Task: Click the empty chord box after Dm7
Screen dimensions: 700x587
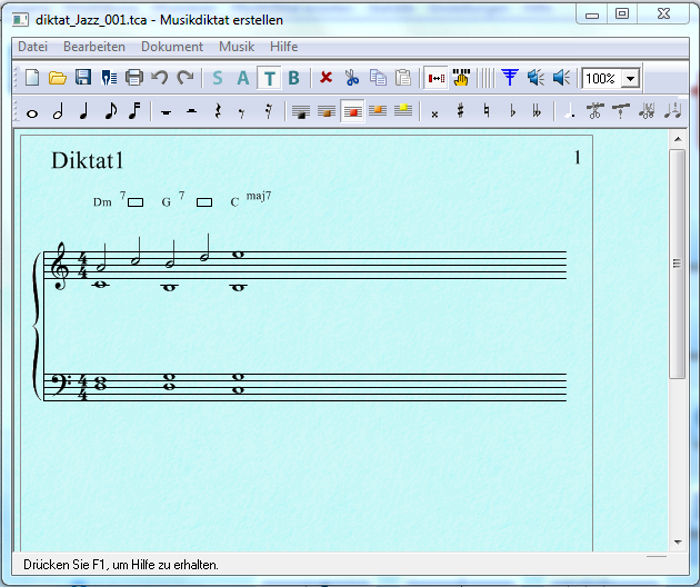Action: 136,202
